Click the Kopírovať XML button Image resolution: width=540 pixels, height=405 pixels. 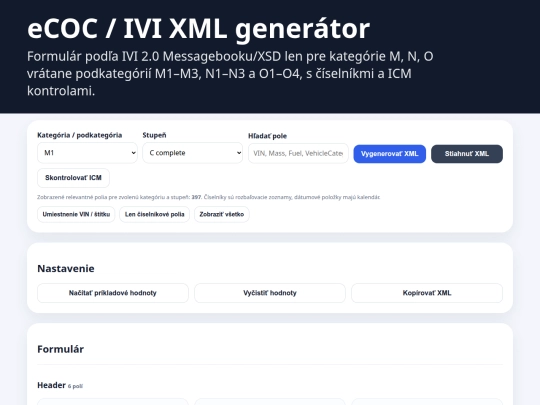[427, 293]
